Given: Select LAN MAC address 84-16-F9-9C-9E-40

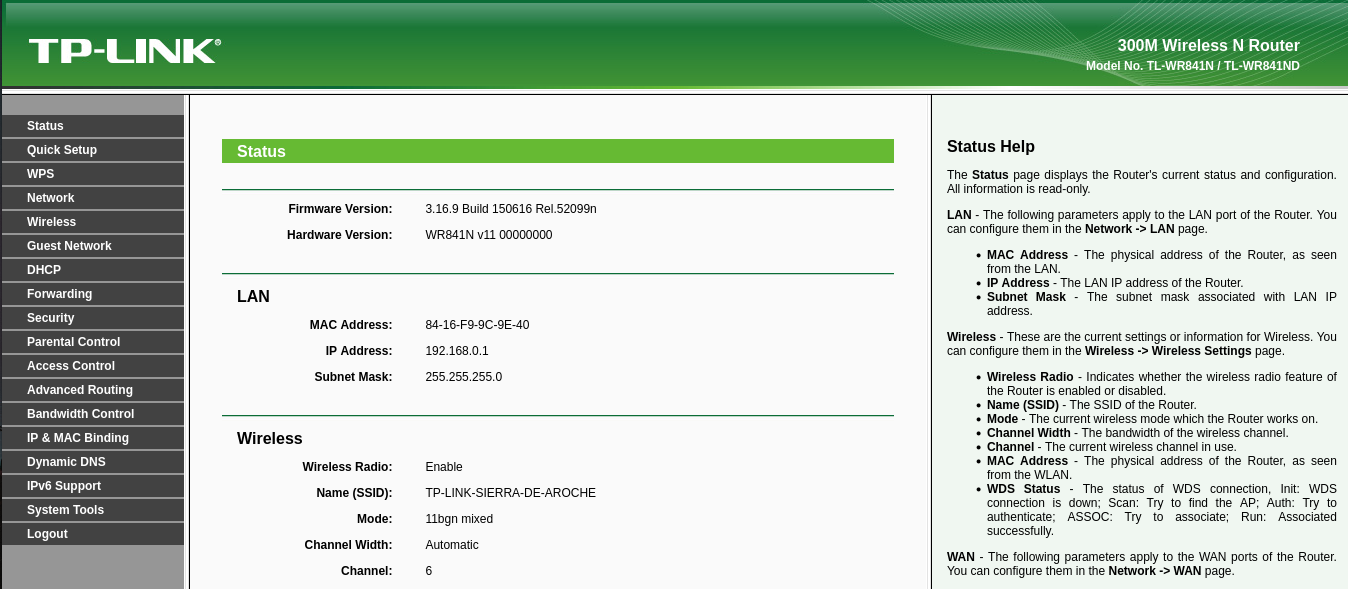Looking at the screenshot, I should 477,325.
